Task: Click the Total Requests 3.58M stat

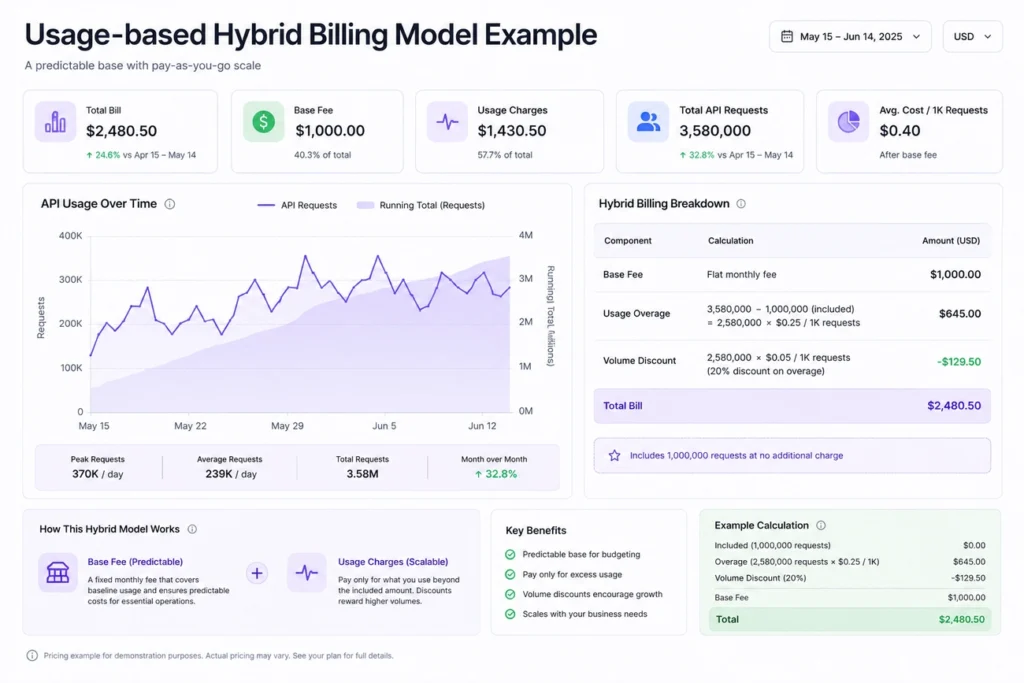Action: 362,468
